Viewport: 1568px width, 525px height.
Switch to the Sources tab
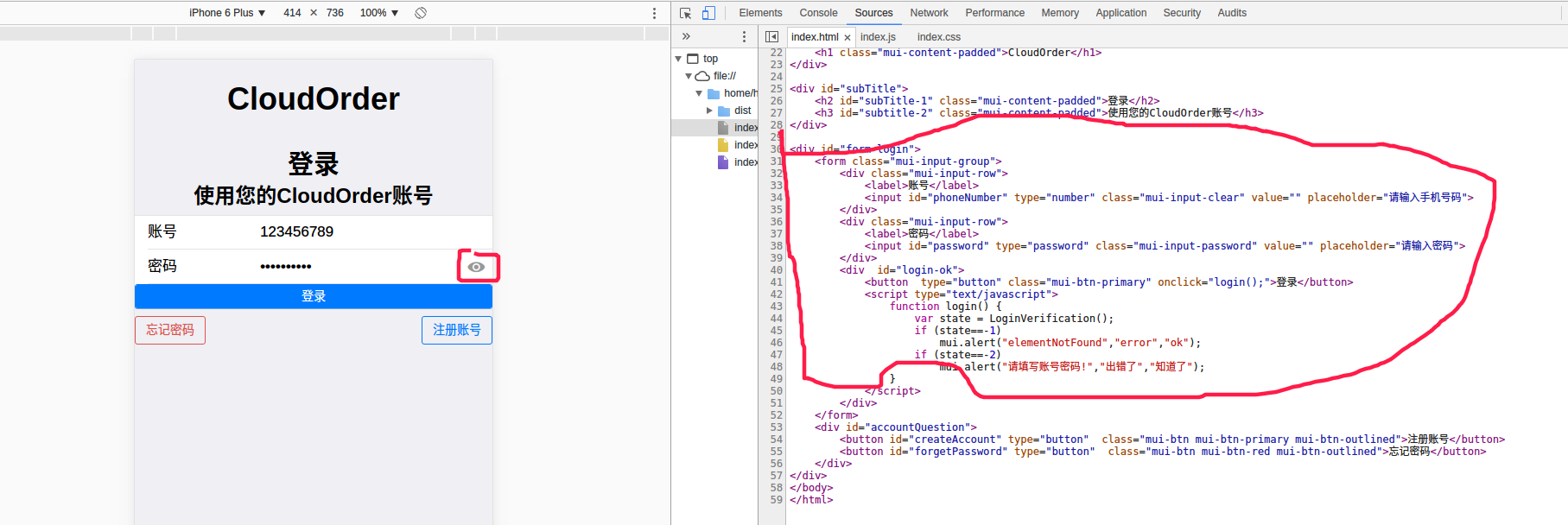click(873, 13)
